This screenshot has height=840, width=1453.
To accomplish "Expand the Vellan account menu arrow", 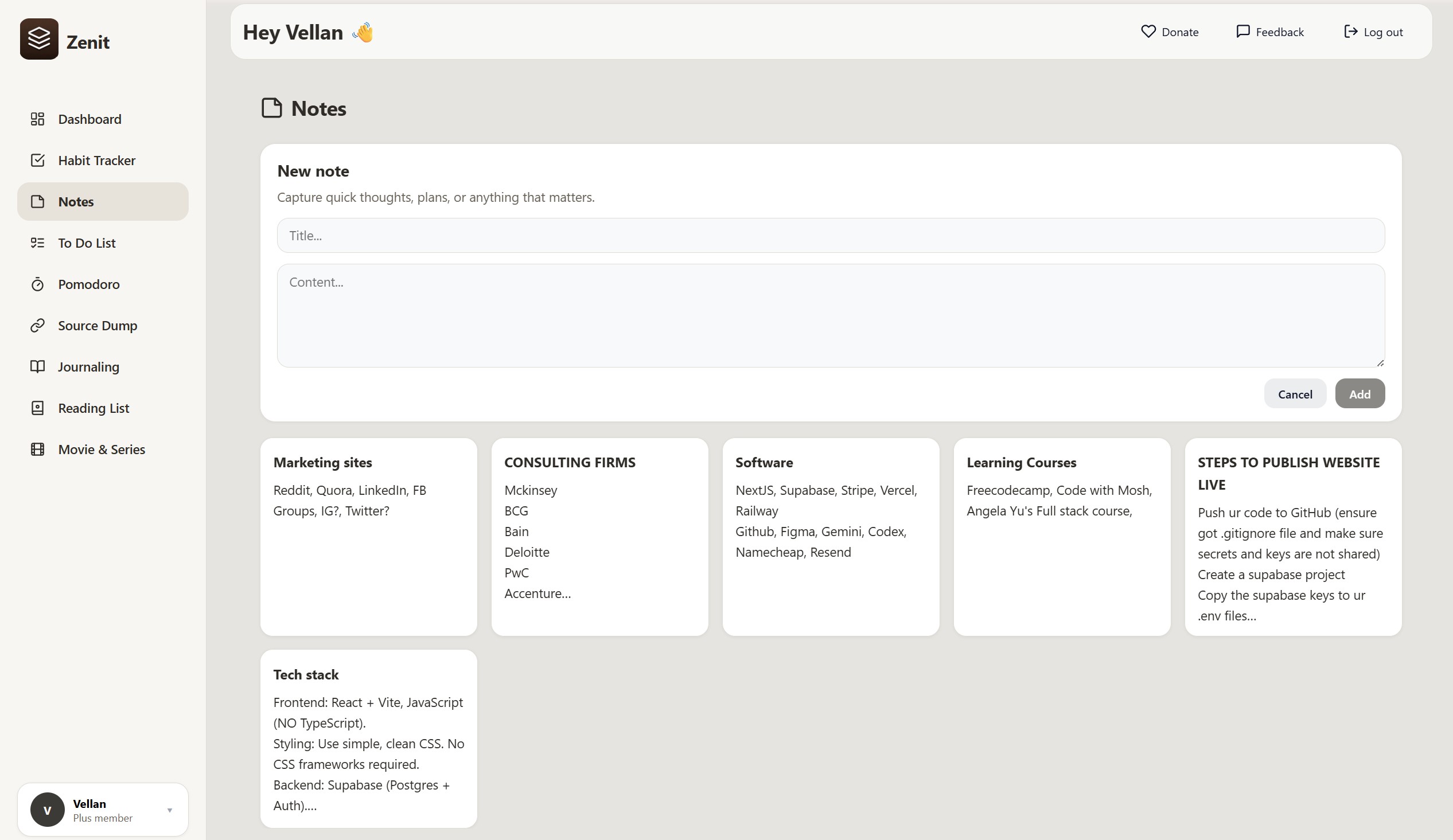I will click(170, 810).
